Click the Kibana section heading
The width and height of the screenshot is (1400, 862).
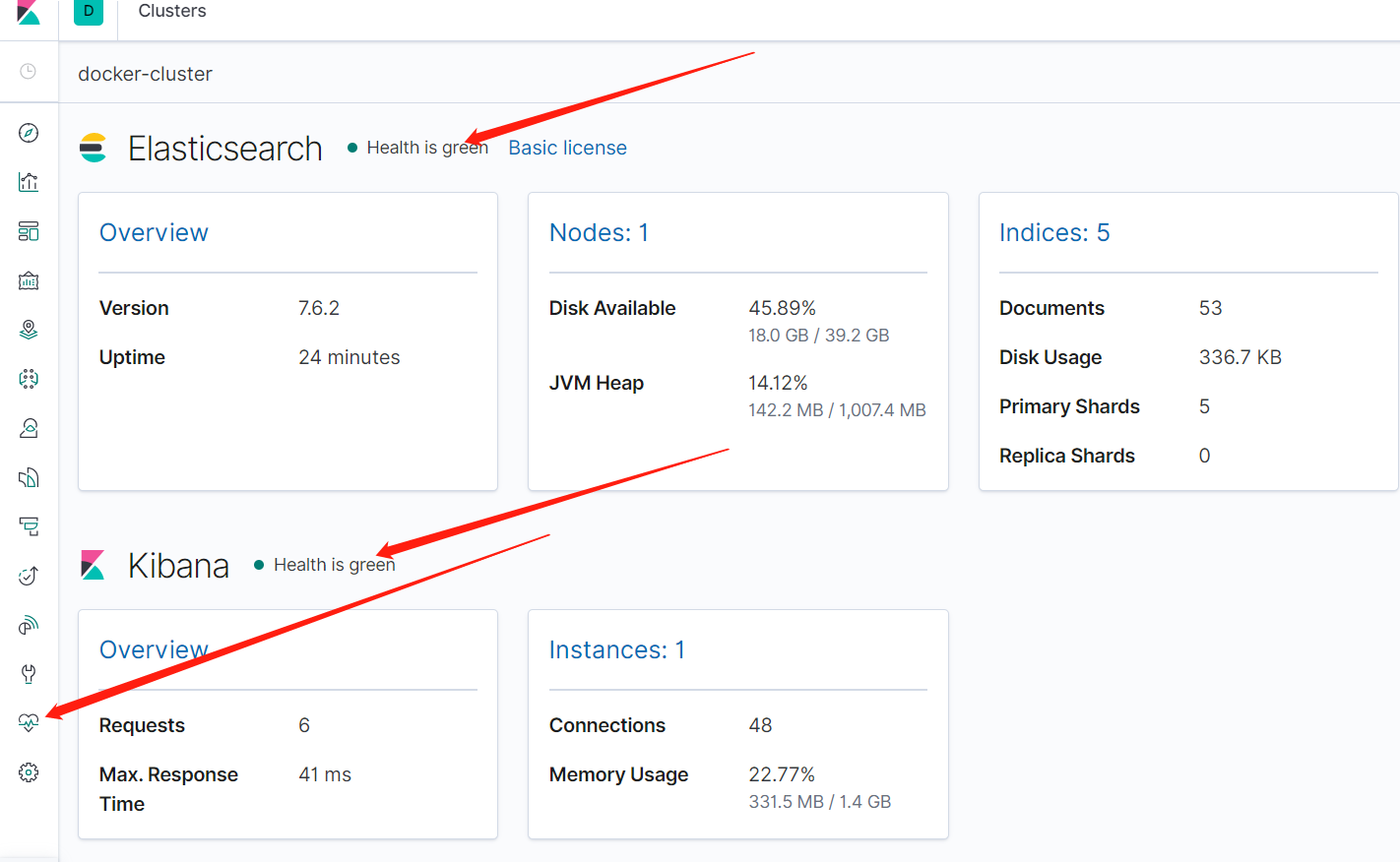[178, 566]
